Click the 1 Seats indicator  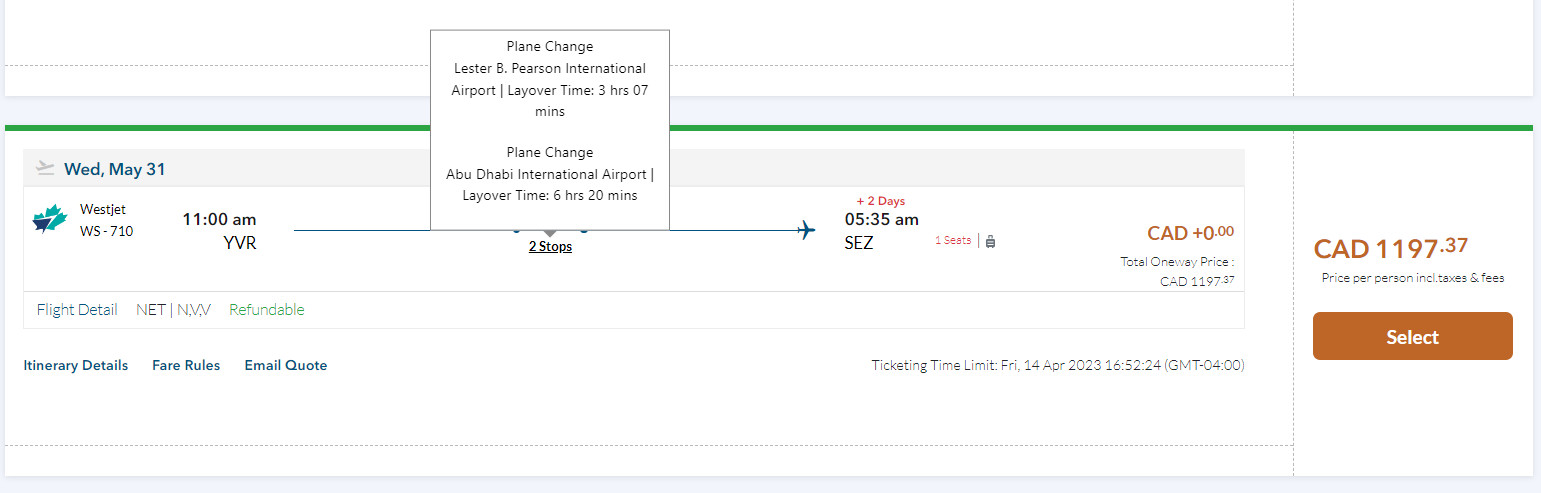click(953, 240)
